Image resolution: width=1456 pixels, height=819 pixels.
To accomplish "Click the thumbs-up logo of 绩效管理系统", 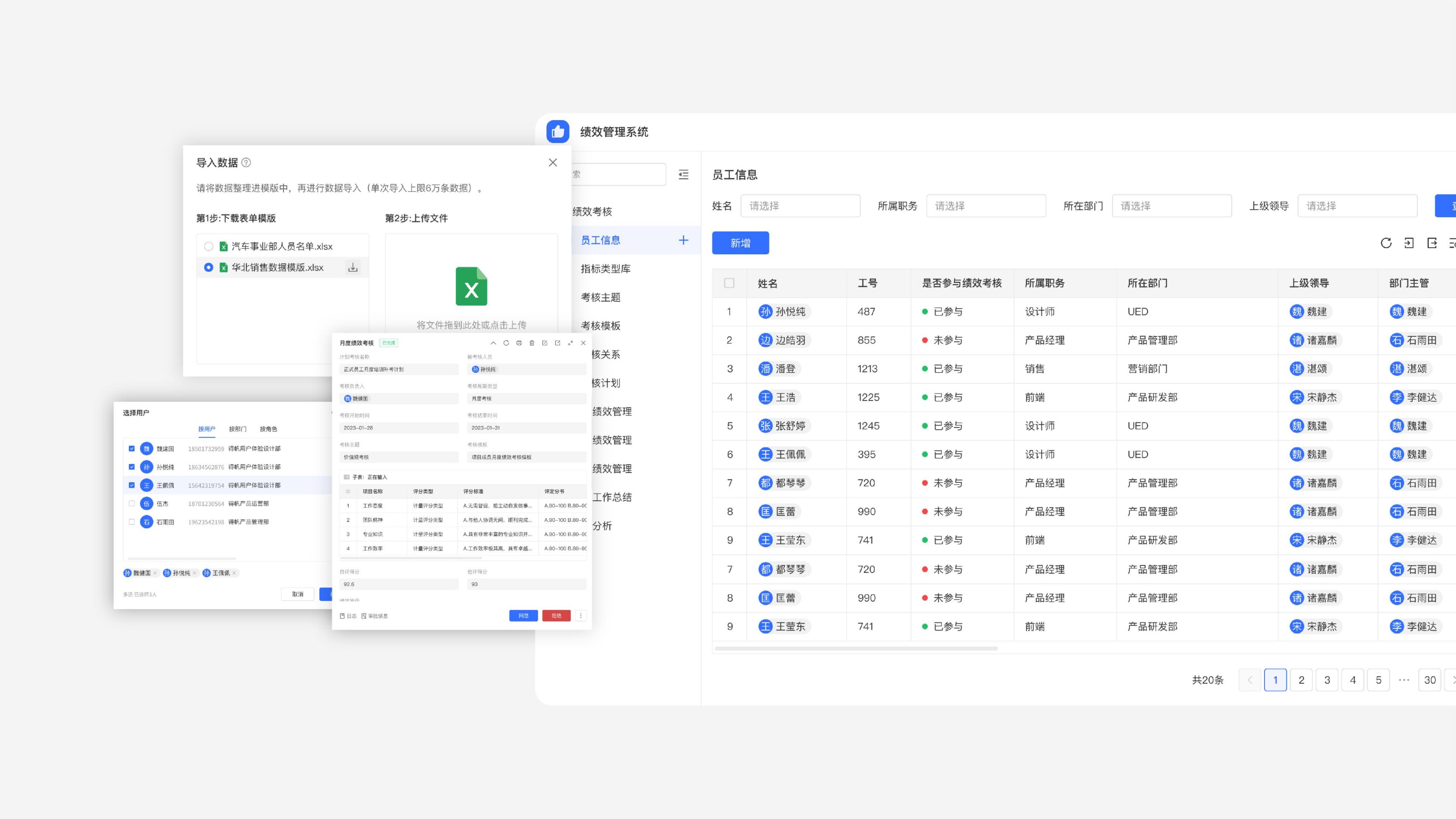I will click(557, 132).
